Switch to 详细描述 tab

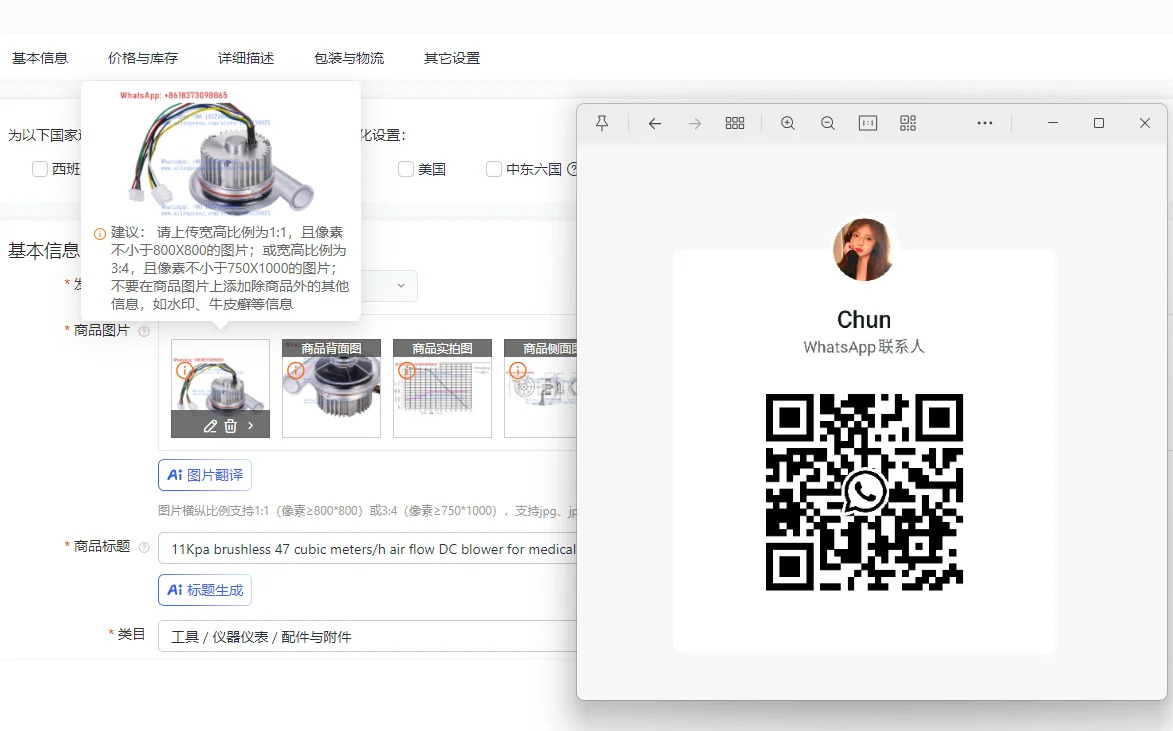246,58
